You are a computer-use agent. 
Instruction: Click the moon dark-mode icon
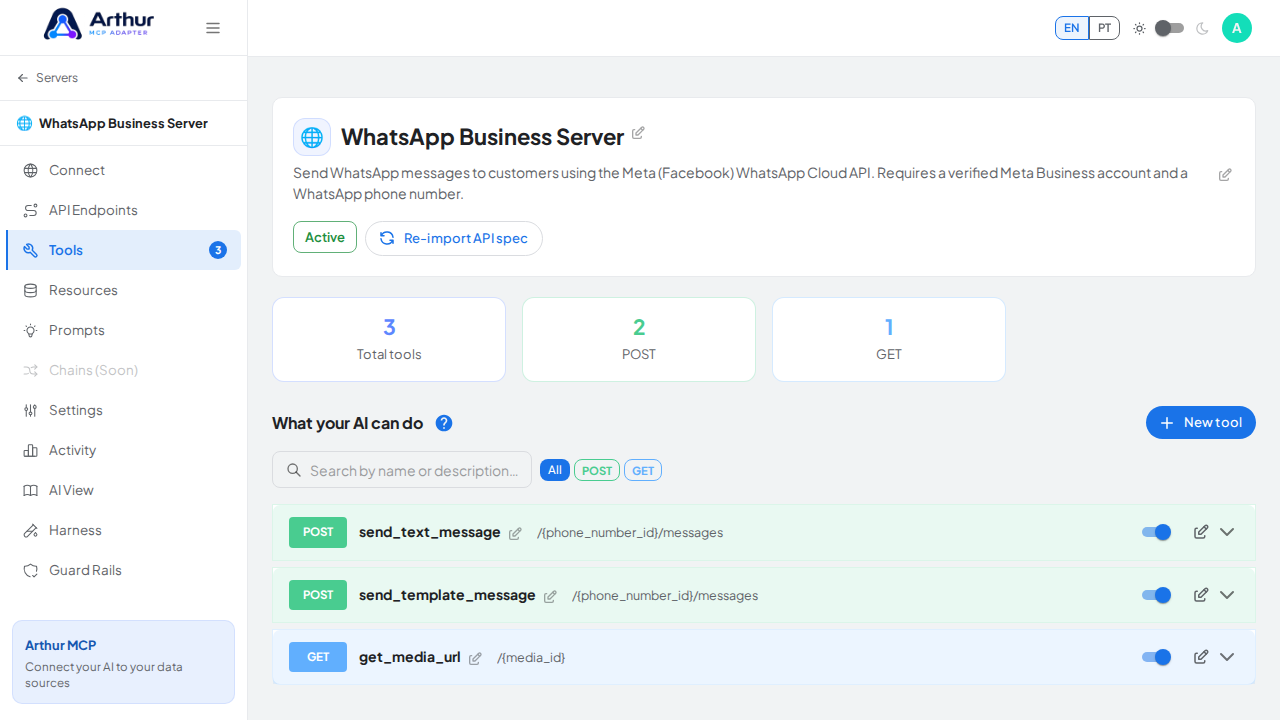click(x=1202, y=28)
